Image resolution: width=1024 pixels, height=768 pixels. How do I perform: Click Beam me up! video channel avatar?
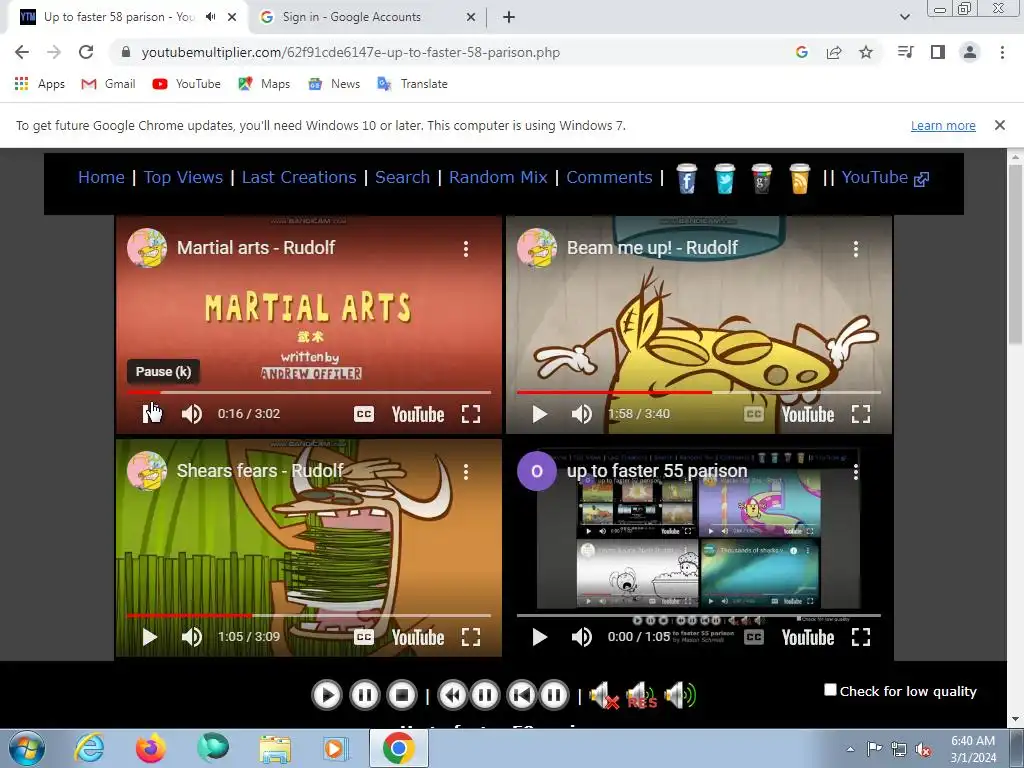(536, 248)
